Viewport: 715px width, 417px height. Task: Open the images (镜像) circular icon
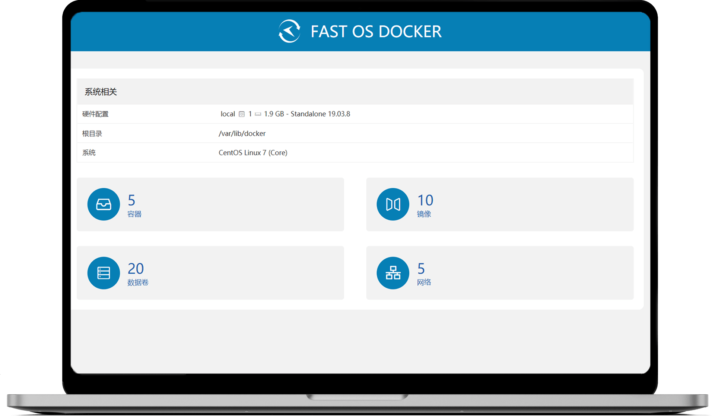pyautogui.click(x=392, y=204)
